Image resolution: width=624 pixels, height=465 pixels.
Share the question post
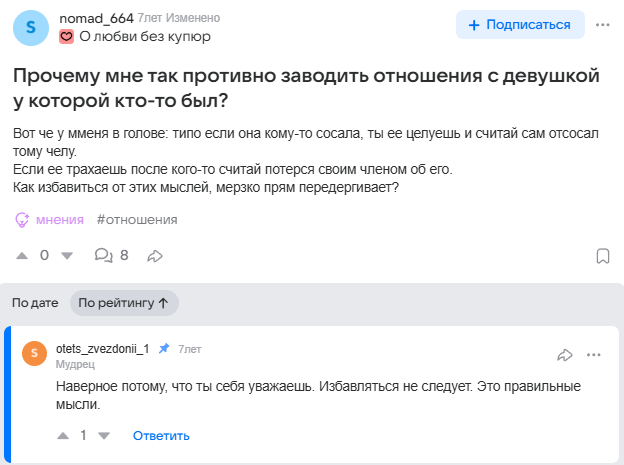pos(155,256)
